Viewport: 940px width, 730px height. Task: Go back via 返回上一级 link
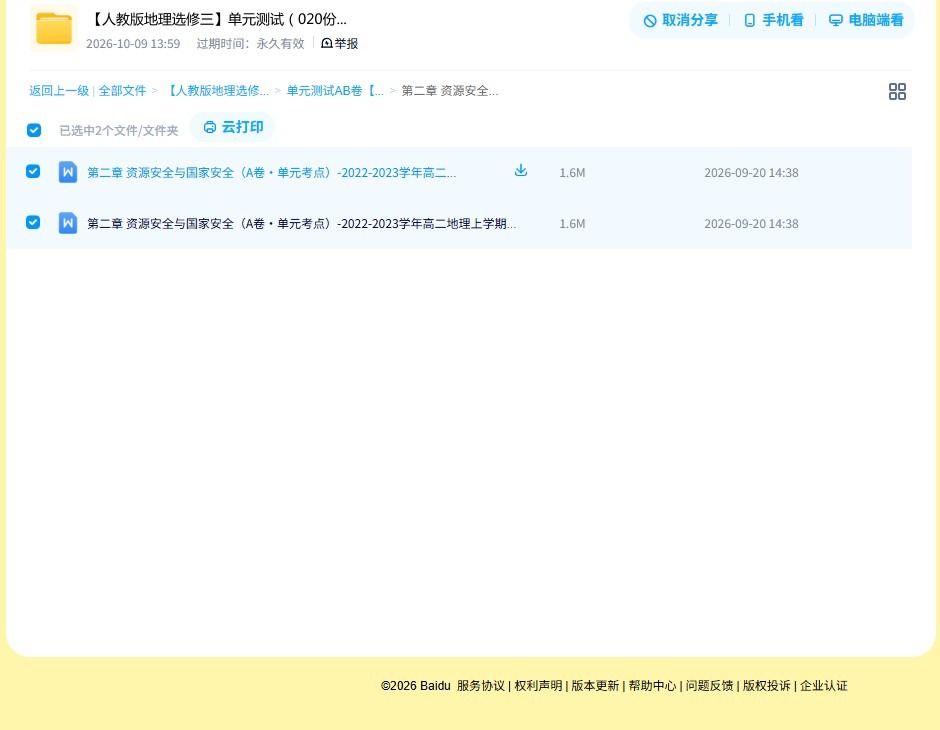tap(59, 91)
